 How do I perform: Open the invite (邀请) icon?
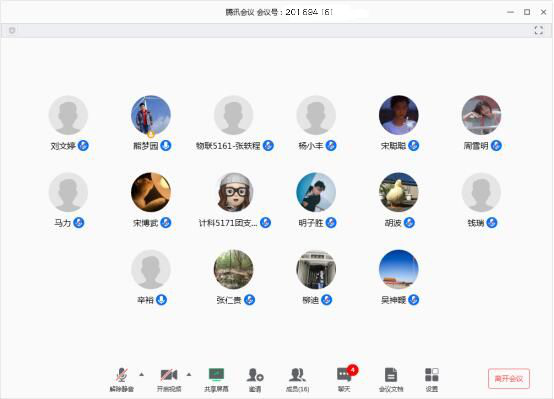[x=255, y=375]
